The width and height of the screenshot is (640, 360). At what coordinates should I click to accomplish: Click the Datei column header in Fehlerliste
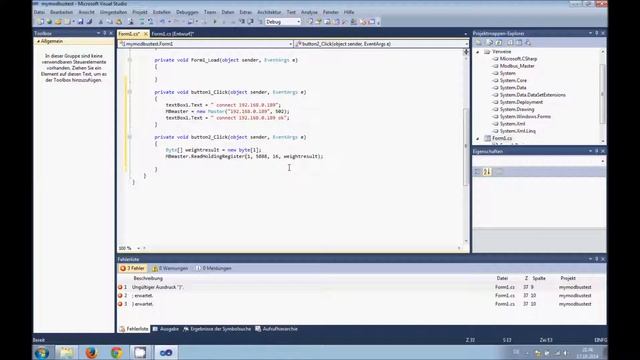click(502, 278)
